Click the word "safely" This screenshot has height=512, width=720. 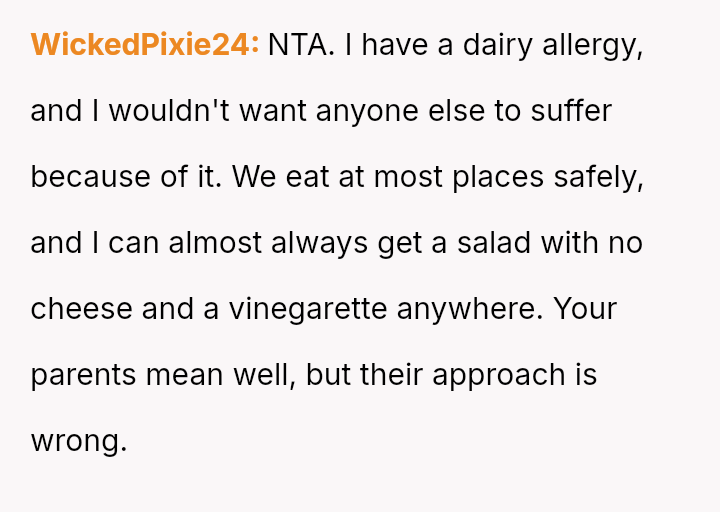point(597,177)
